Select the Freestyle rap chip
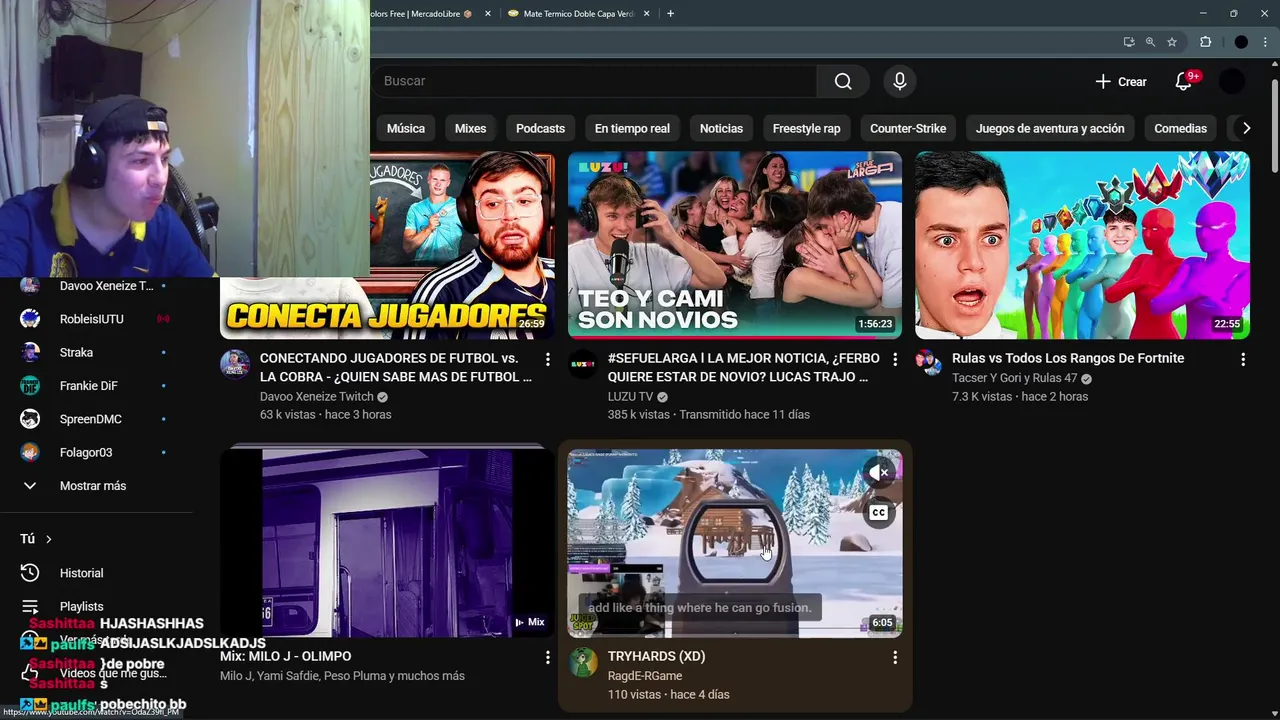 [806, 128]
